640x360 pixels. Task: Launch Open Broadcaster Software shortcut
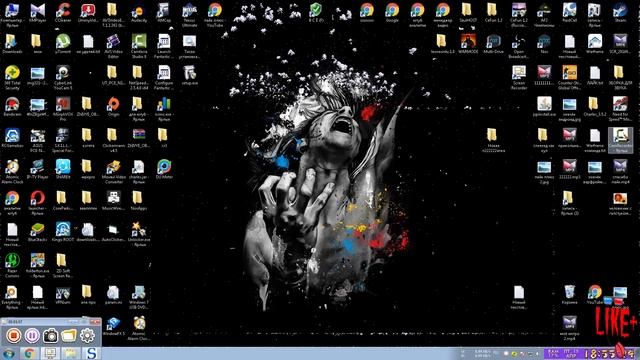click(518, 46)
